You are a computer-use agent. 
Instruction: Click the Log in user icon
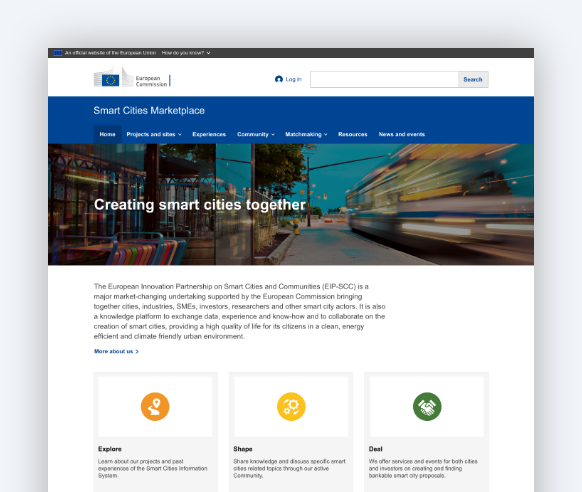[279, 79]
